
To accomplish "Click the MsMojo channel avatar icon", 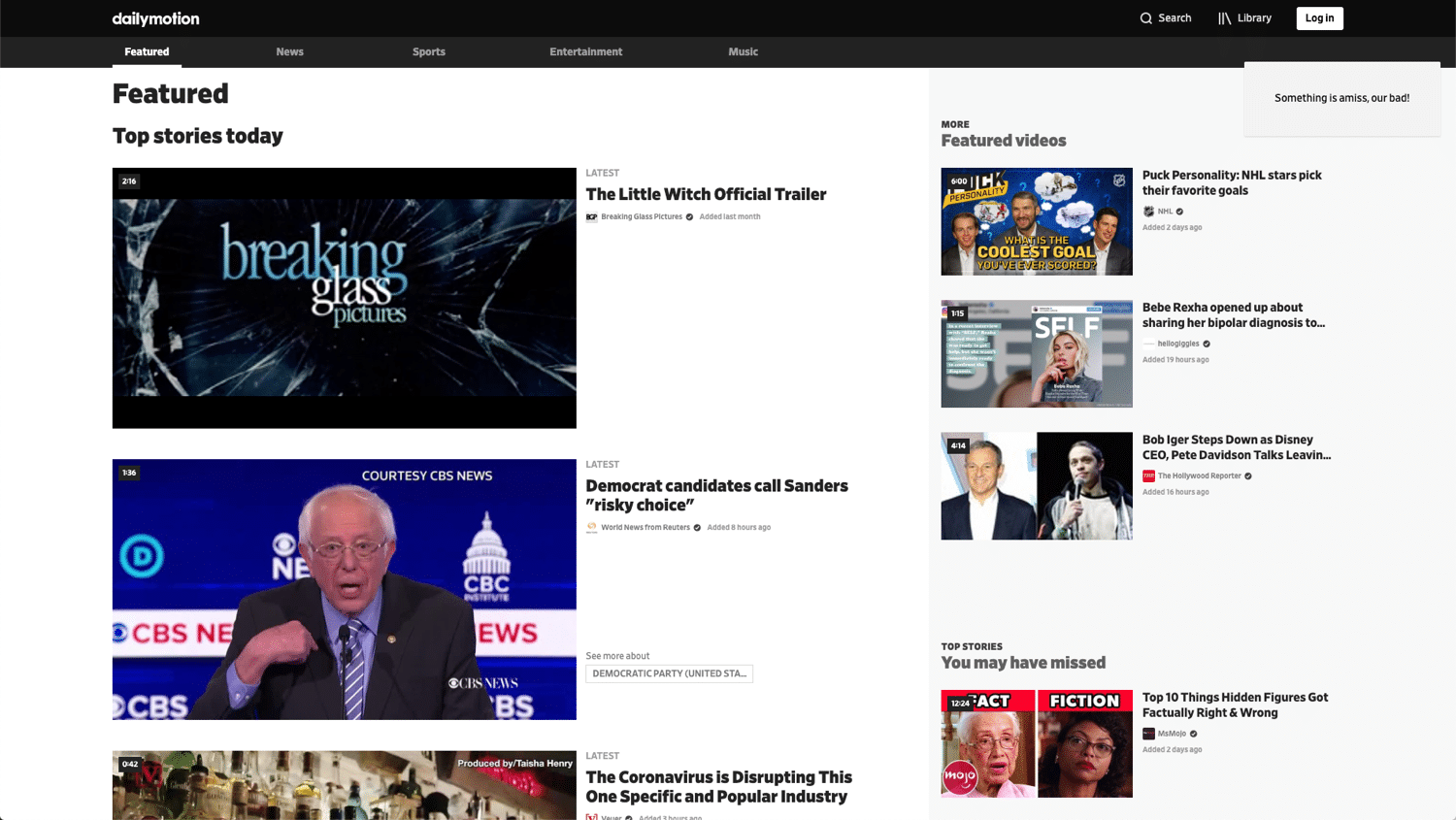I will 1149,733.
